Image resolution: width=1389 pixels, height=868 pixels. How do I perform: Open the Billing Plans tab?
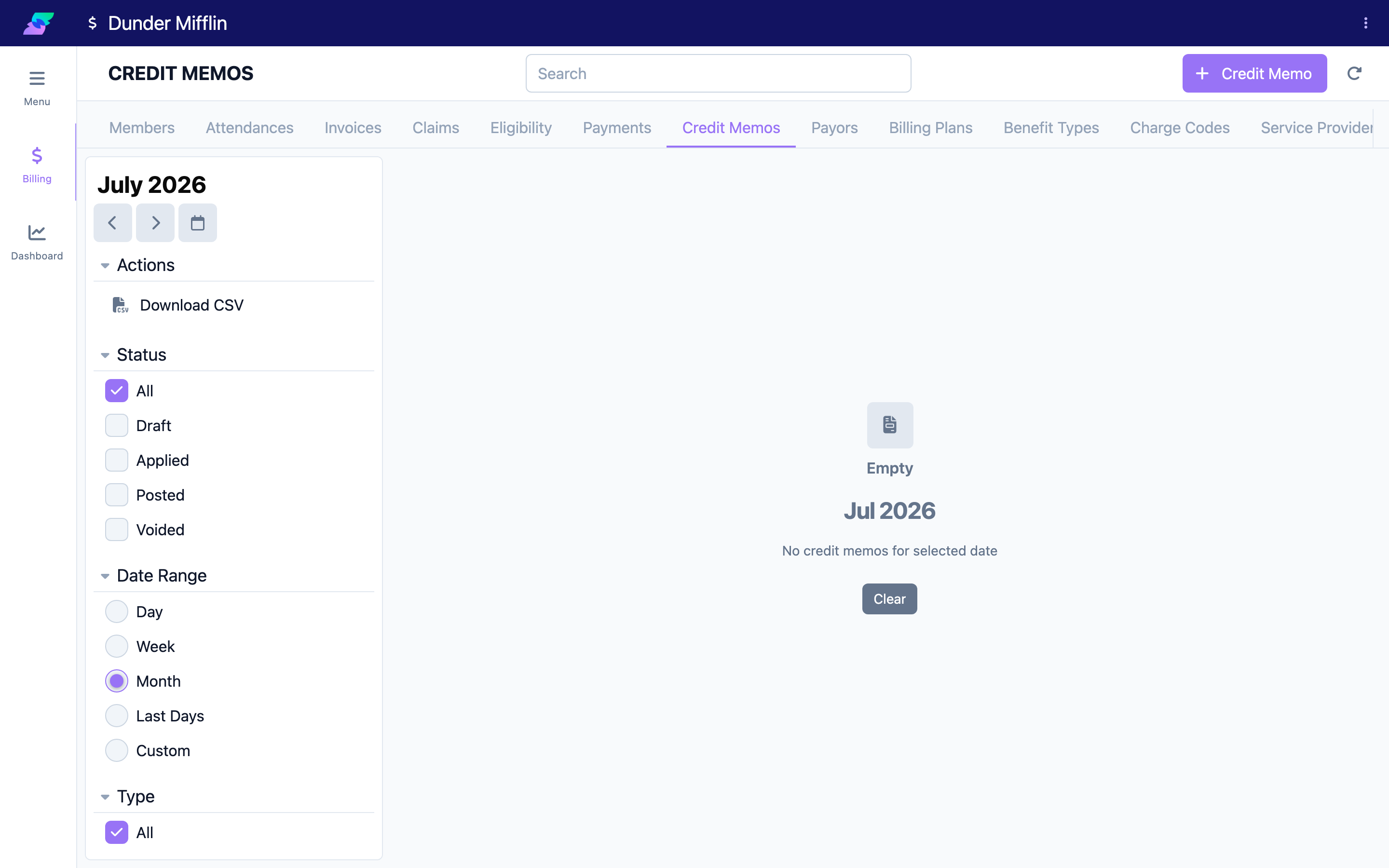pyautogui.click(x=930, y=127)
